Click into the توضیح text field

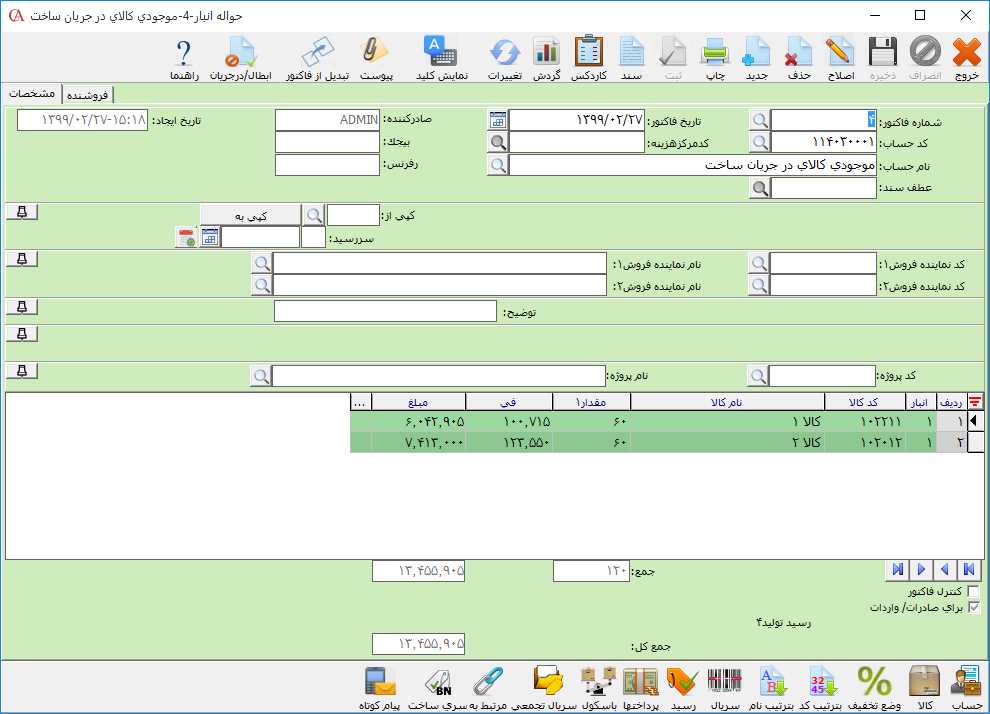tap(385, 312)
